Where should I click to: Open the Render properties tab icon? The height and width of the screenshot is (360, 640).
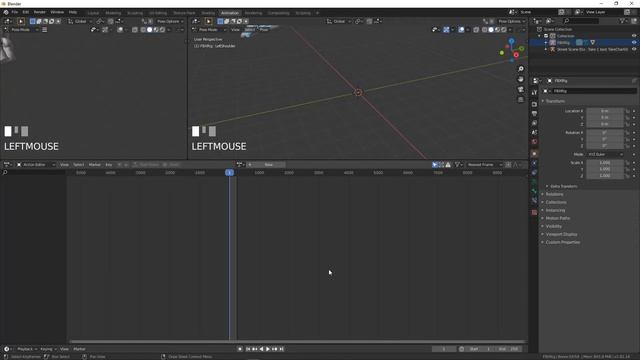click(x=534, y=104)
